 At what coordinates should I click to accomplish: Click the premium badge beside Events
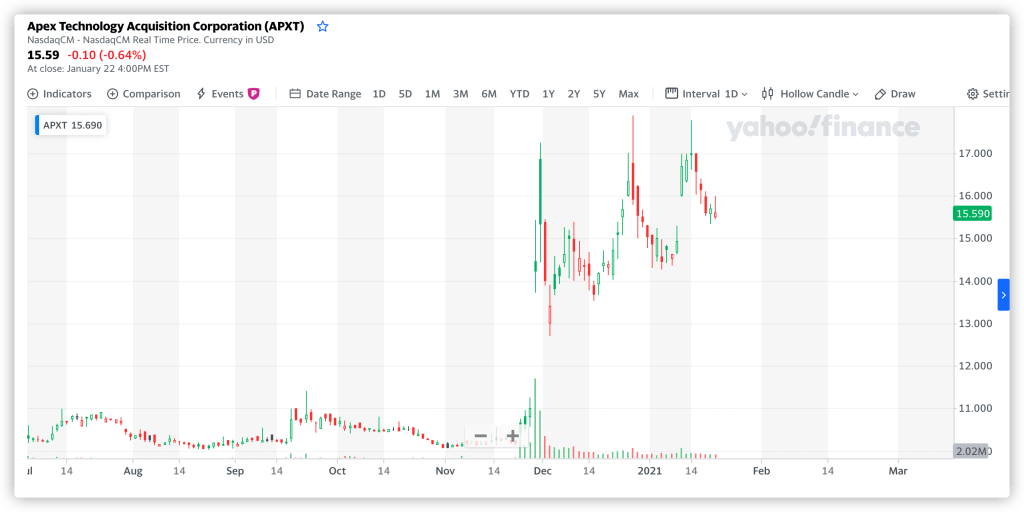[x=254, y=94]
